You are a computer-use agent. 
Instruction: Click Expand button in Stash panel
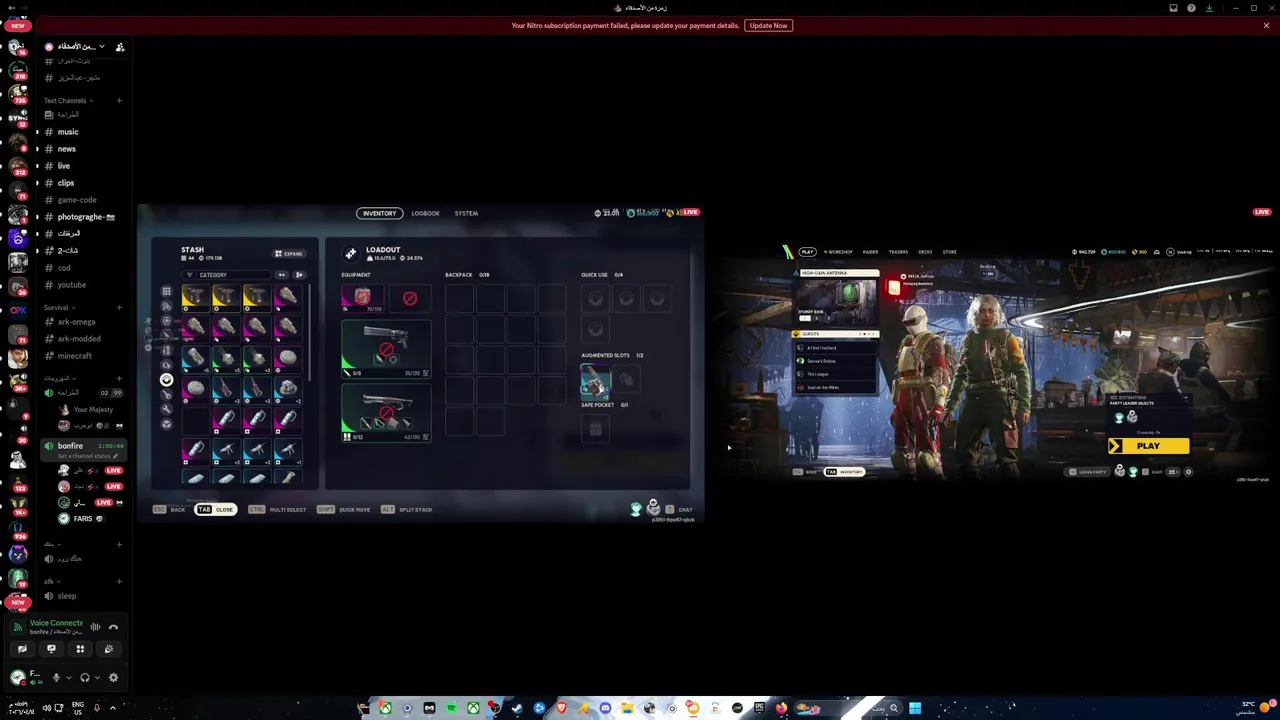289,254
